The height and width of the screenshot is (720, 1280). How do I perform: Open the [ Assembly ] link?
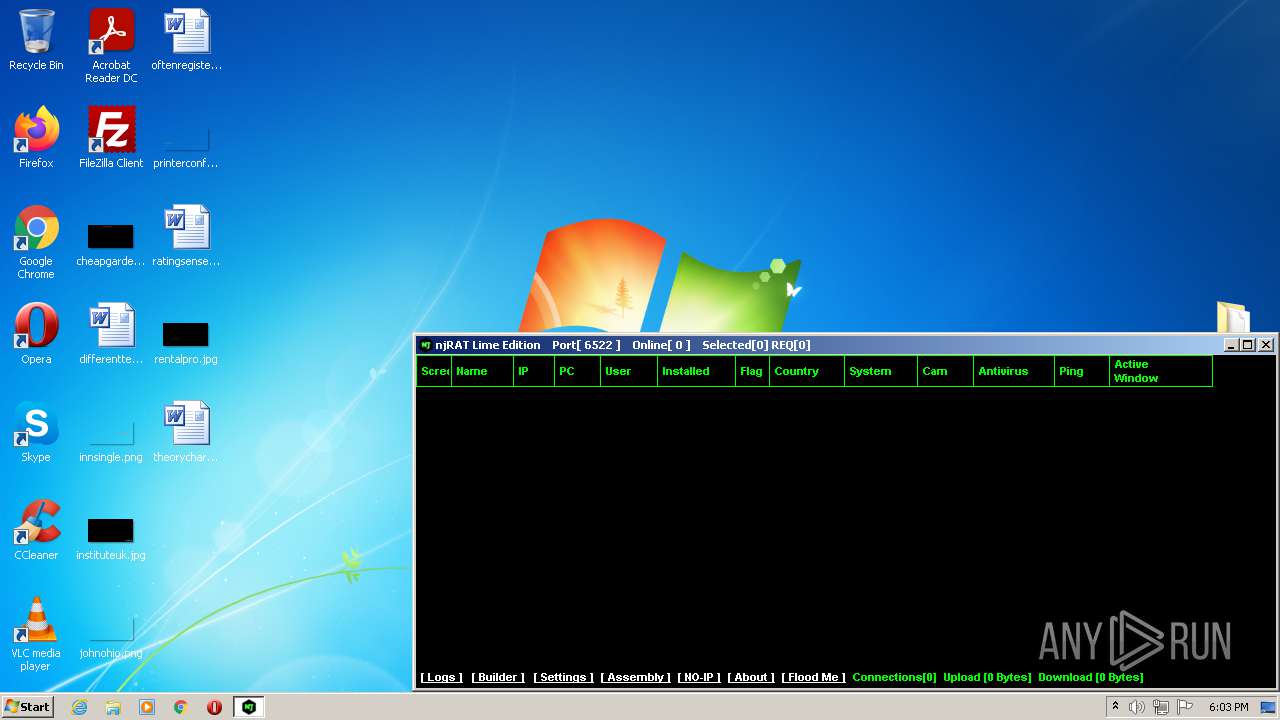(x=635, y=677)
